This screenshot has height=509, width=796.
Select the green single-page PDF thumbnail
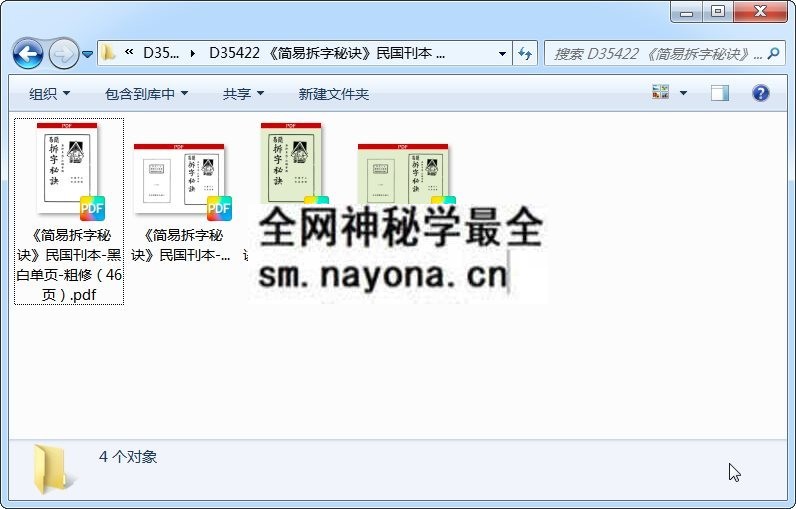(291, 163)
